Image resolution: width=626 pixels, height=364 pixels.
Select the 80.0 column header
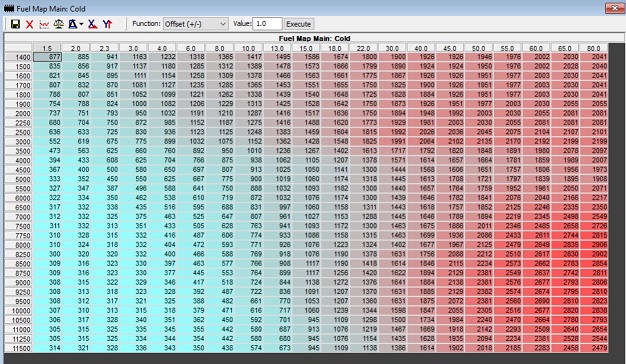(x=594, y=48)
